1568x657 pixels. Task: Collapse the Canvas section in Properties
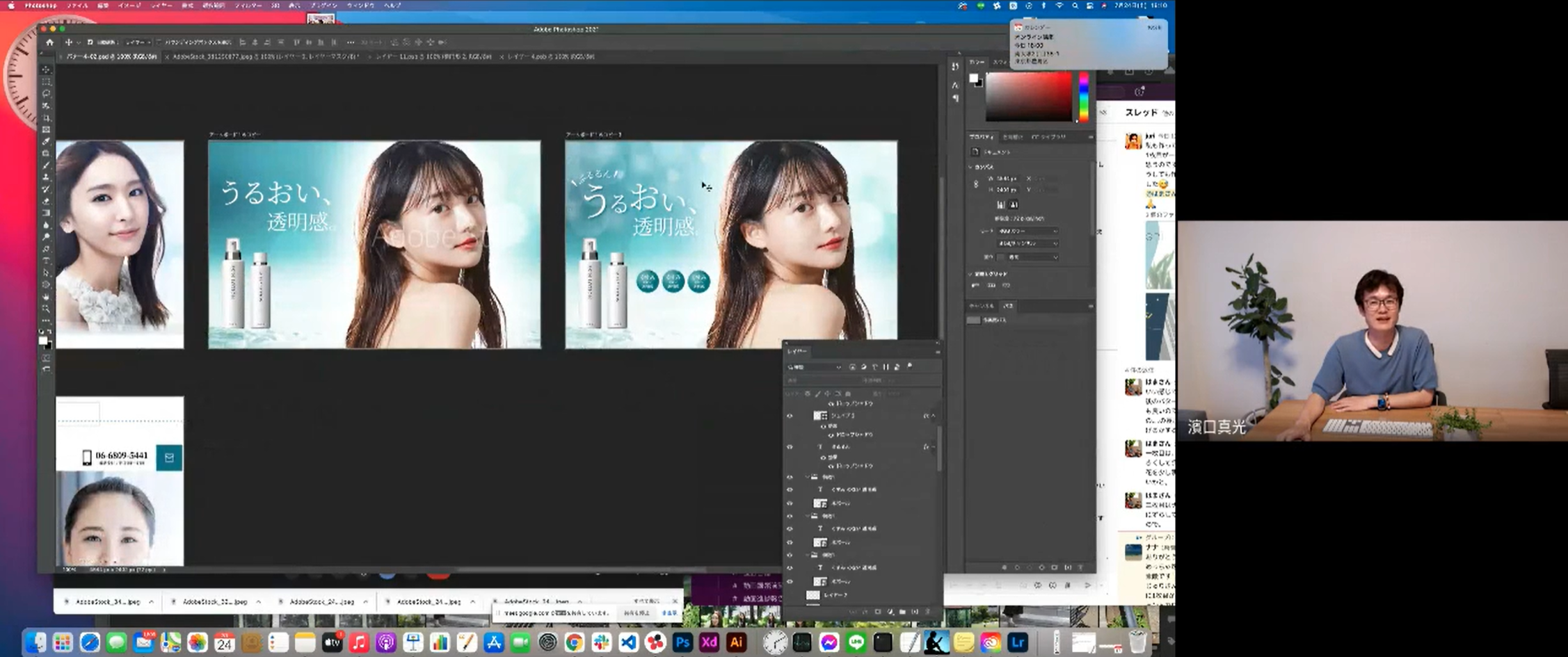971,167
